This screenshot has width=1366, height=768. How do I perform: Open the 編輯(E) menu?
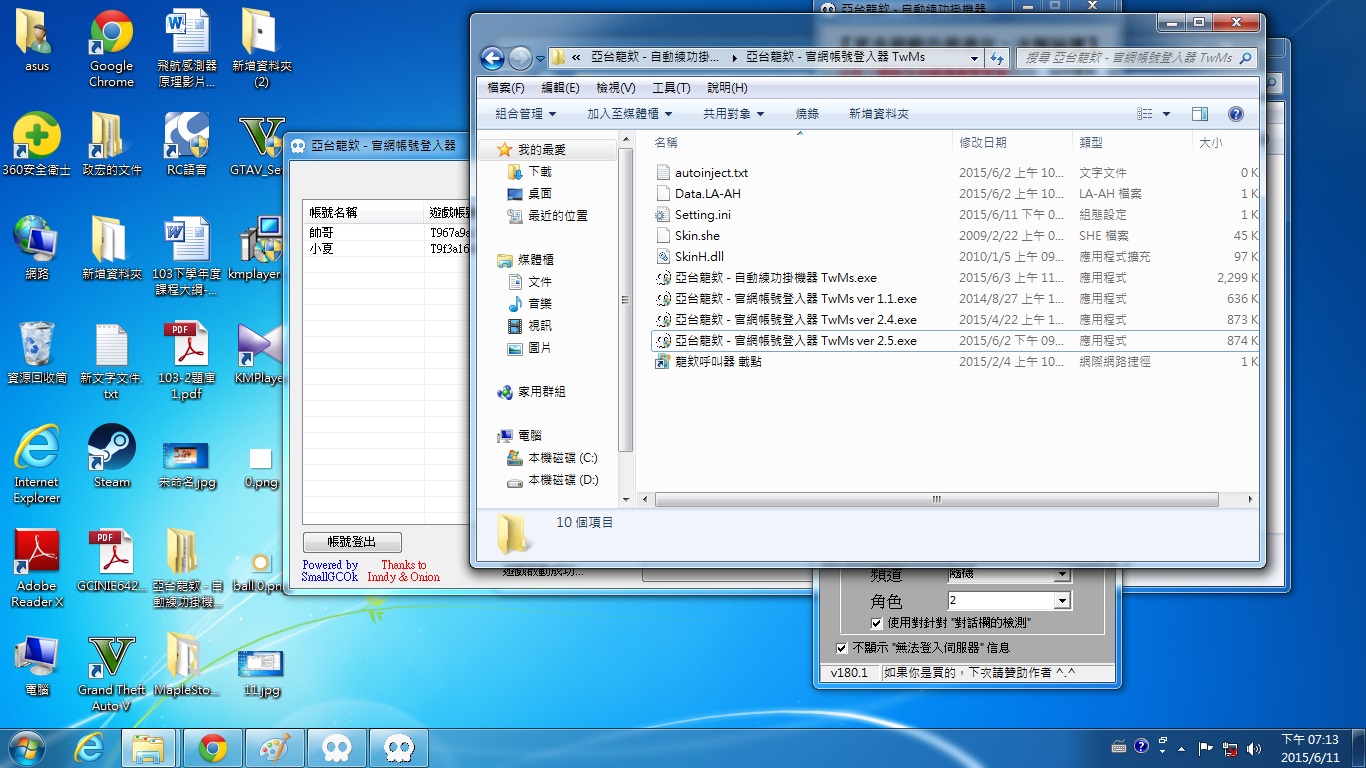click(x=560, y=88)
